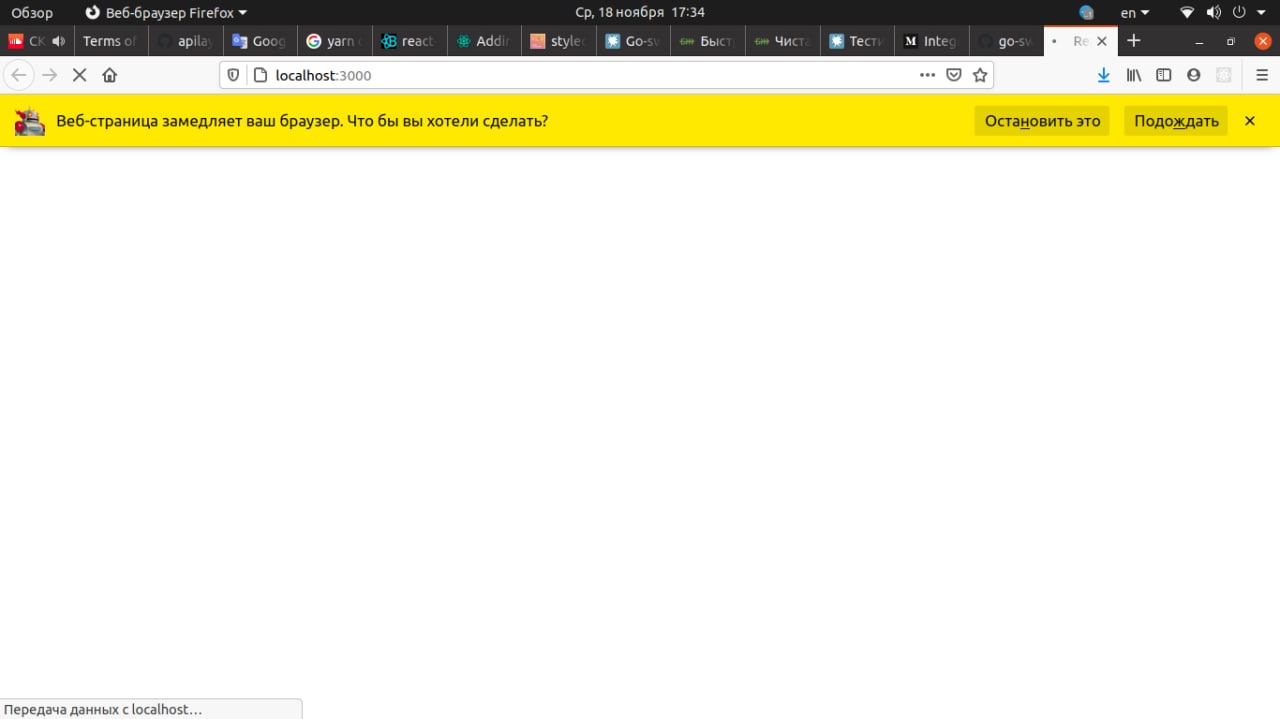Switch to the Adding React docs tab

[484, 41]
